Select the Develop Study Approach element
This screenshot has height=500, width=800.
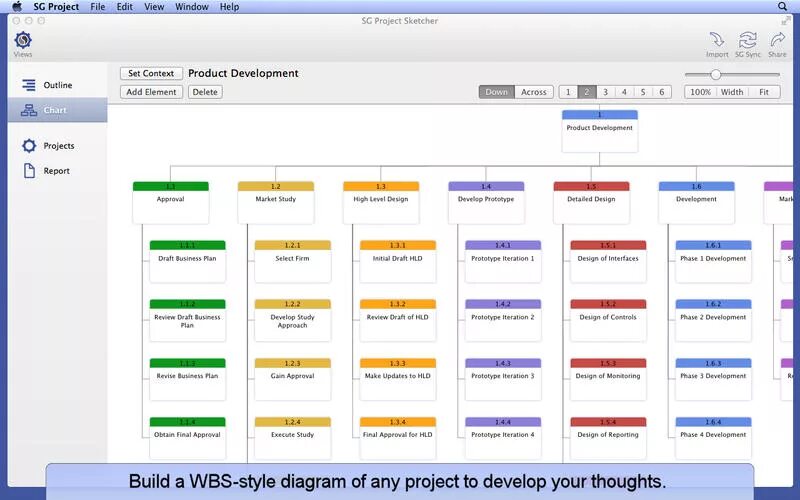click(x=292, y=320)
